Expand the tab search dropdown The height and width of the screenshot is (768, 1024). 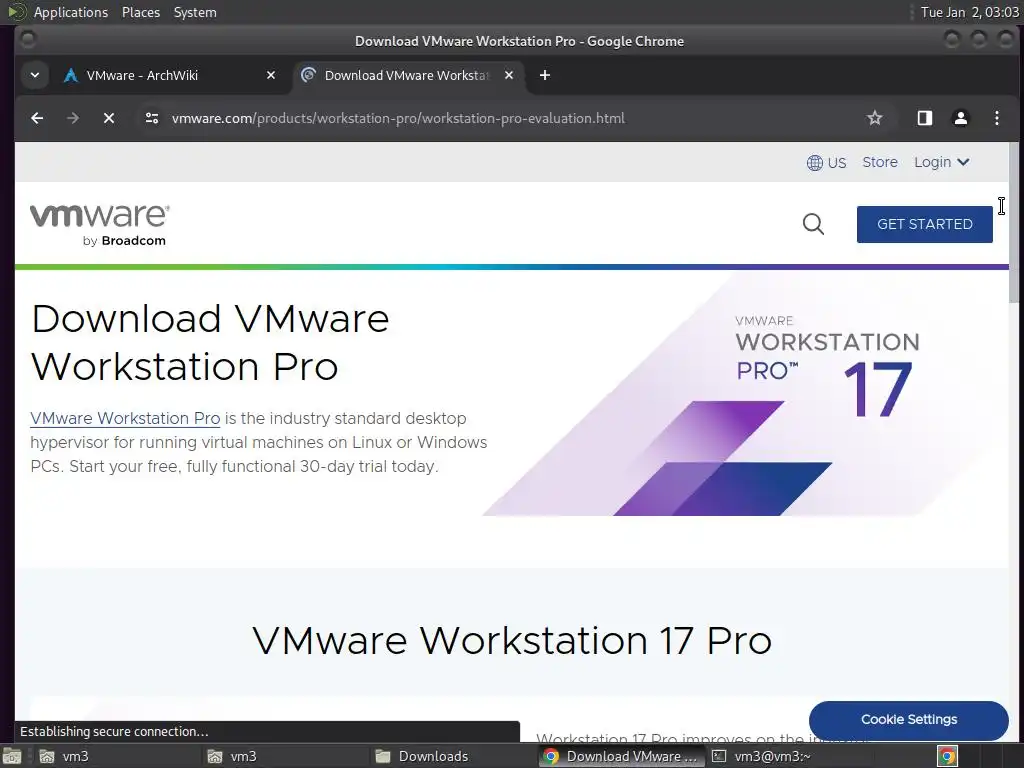(x=35, y=75)
